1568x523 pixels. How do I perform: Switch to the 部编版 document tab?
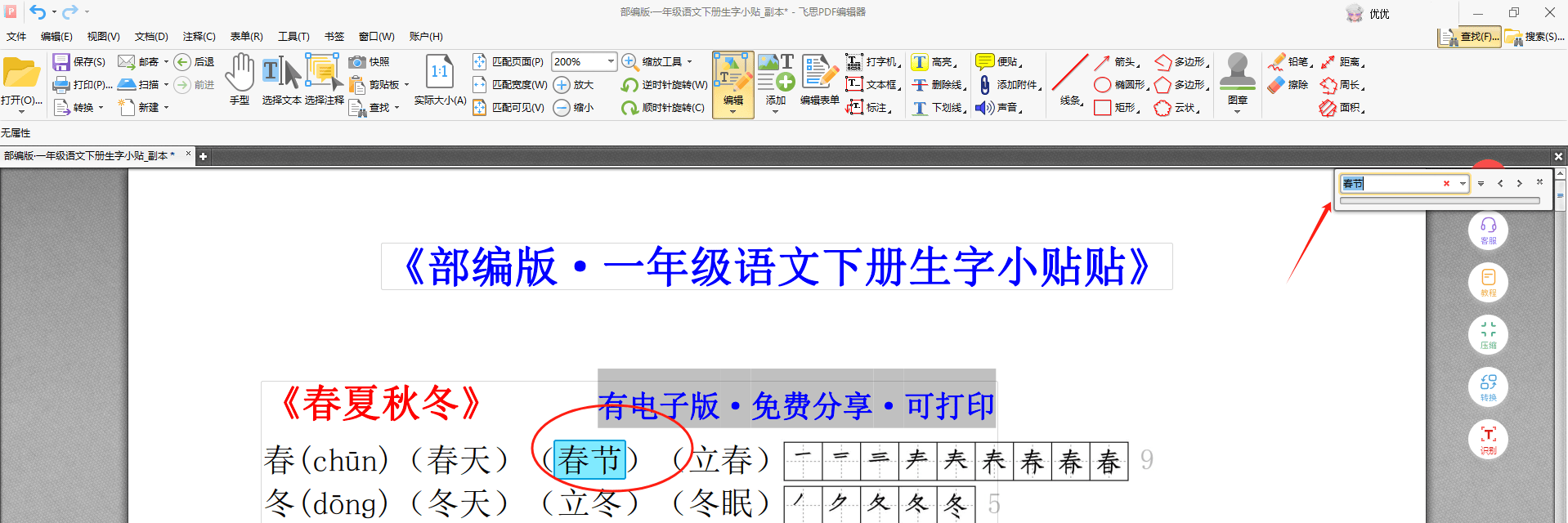(x=90, y=155)
